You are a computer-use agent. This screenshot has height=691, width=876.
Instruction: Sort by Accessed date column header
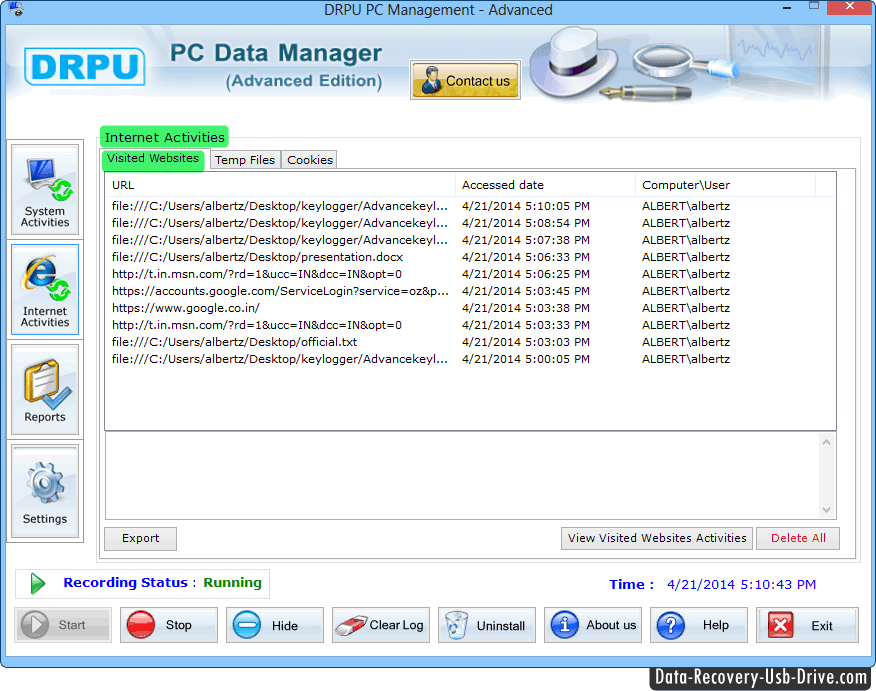(546, 185)
